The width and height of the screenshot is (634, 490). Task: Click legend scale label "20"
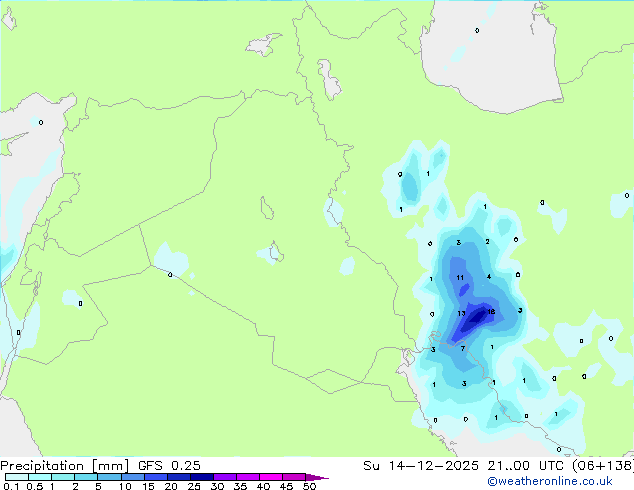171,486
